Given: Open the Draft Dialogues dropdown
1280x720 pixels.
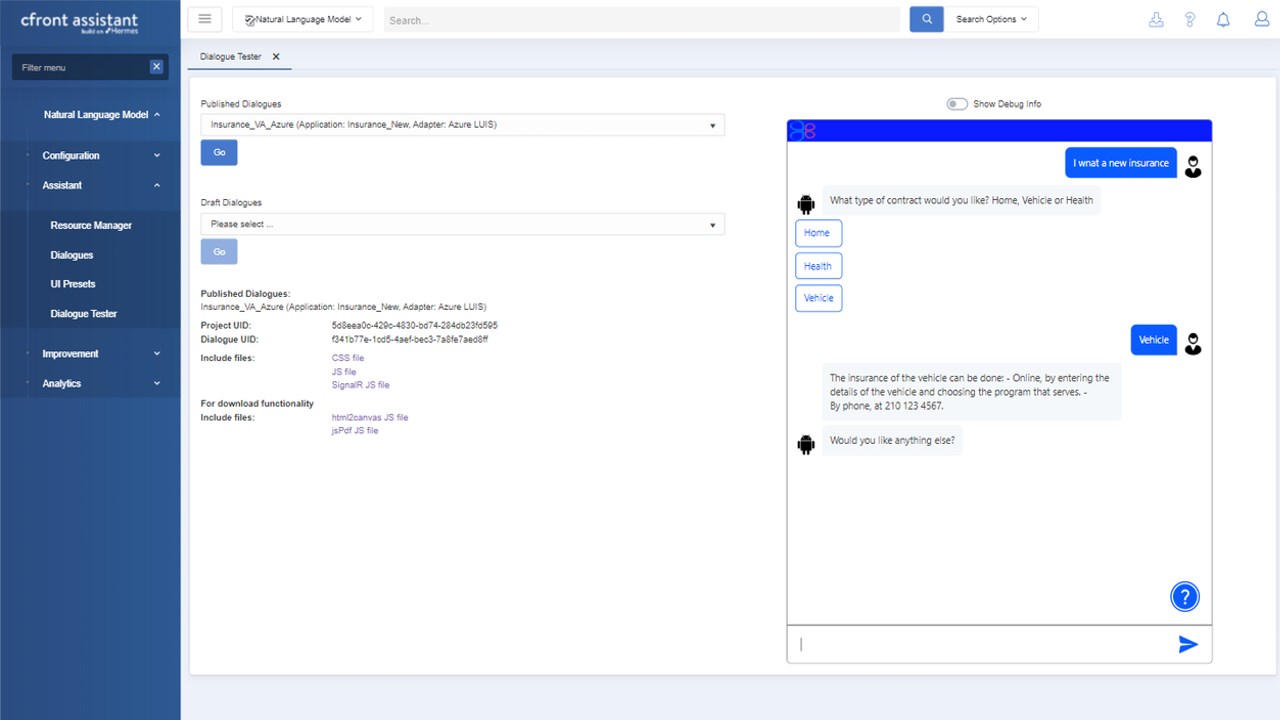Looking at the screenshot, I should (x=462, y=224).
